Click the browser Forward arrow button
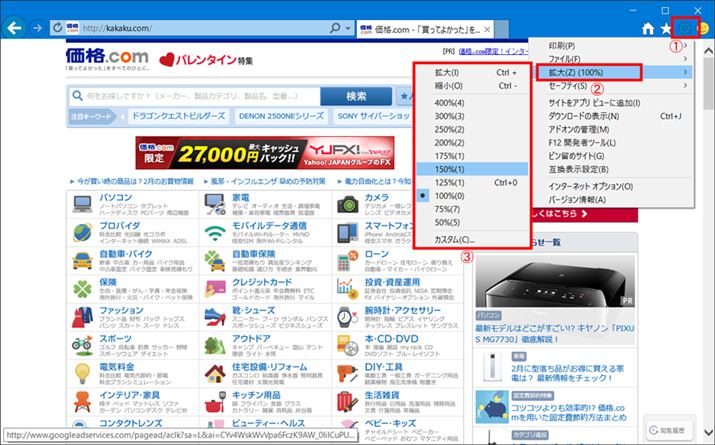This screenshot has height=445, width=715. [x=37, y=28]
